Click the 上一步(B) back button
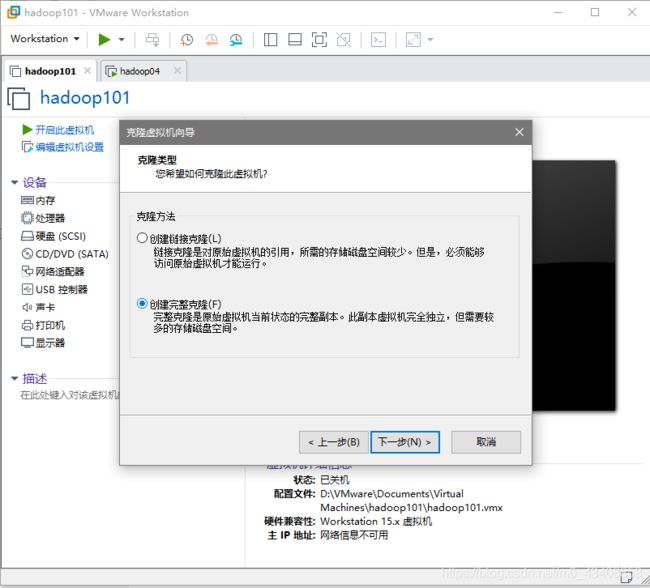This screenshot has width=650, height=588. (334, 442)
